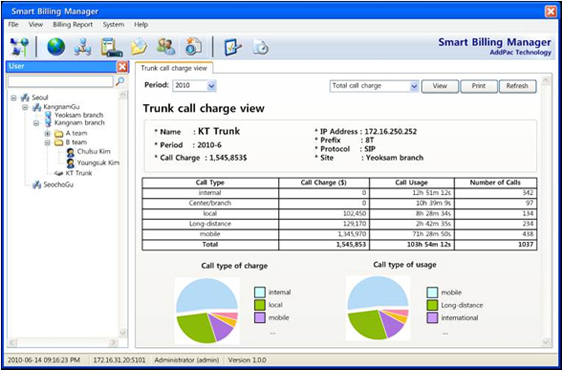Click the international legend color swatch
Viewport: 562px width, 370px height.
point(432,318)
